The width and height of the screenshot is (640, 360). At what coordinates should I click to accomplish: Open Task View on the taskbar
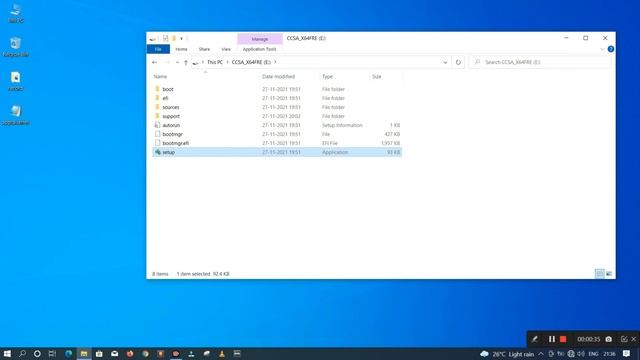(52, 353)
